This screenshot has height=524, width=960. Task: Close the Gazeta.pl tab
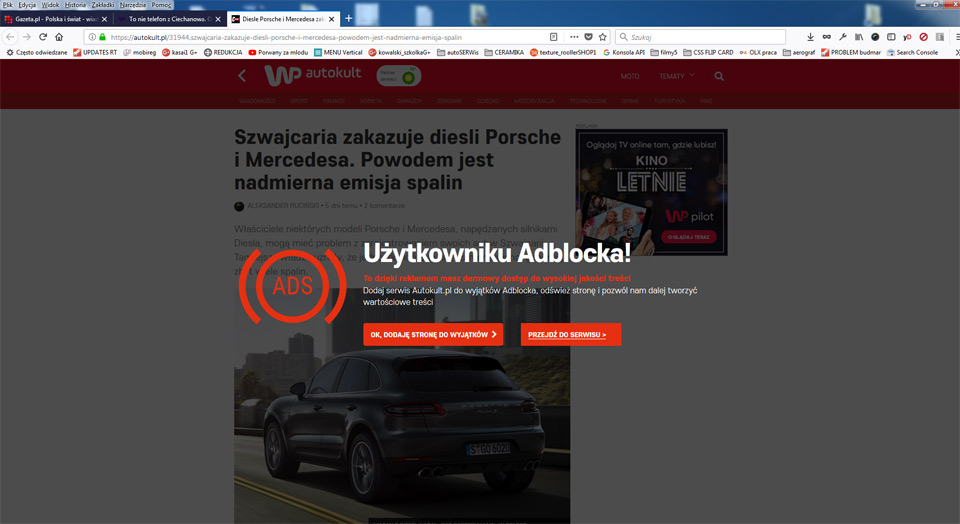pos(104,19)
